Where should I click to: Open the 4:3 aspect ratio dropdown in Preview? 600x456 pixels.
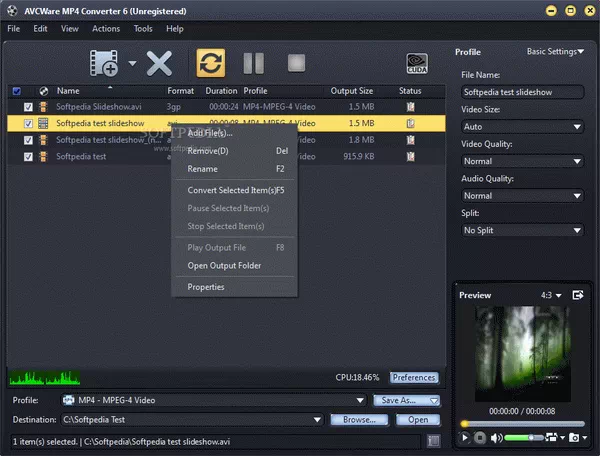(x=551, y=295)
